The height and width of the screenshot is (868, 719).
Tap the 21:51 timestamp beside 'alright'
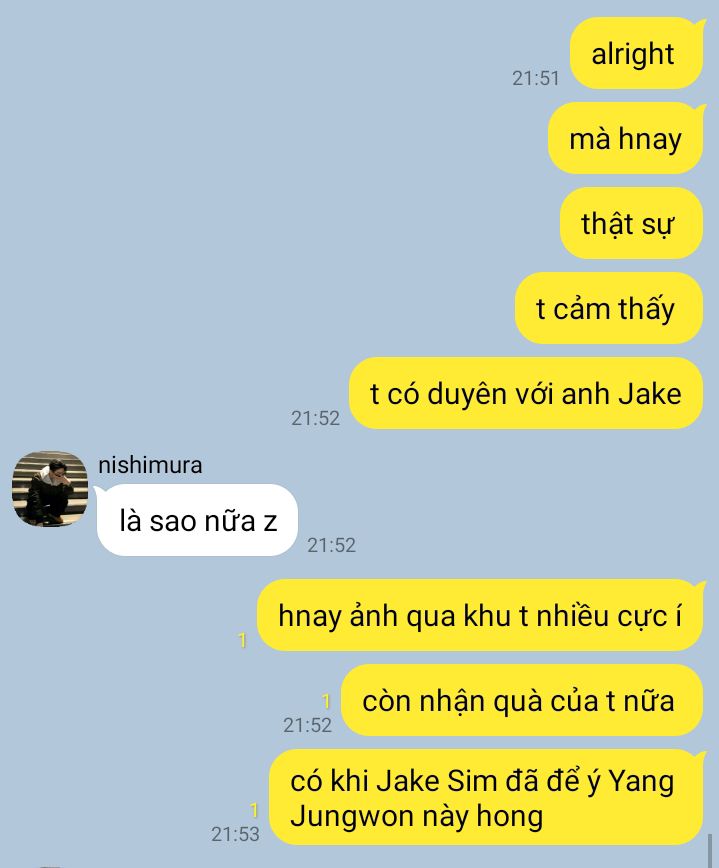[536, 79]
